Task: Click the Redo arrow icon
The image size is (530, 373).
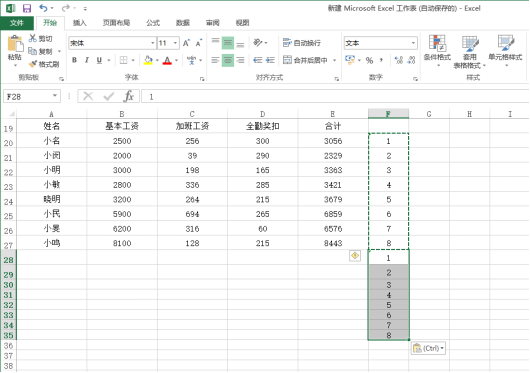Action: [x=66, y=8]
